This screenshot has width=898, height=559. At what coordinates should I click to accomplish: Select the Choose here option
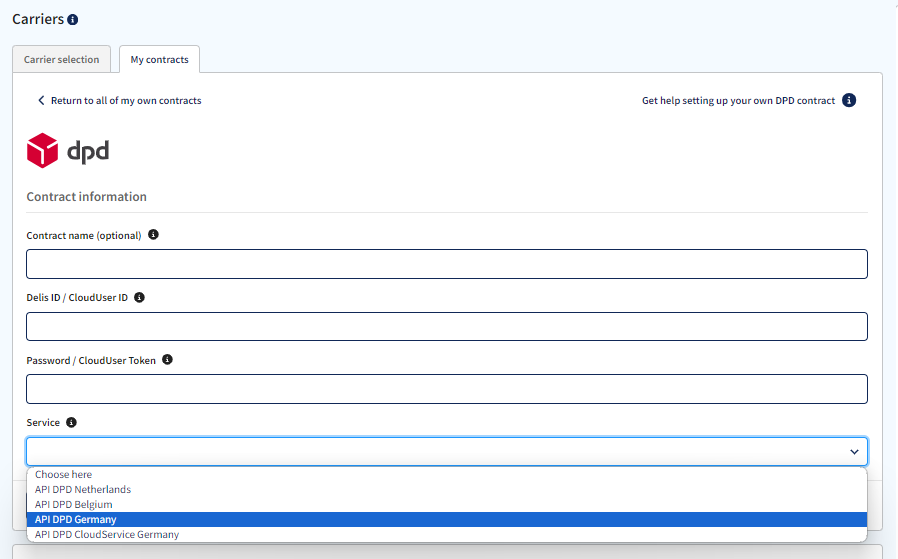(447, 474)
